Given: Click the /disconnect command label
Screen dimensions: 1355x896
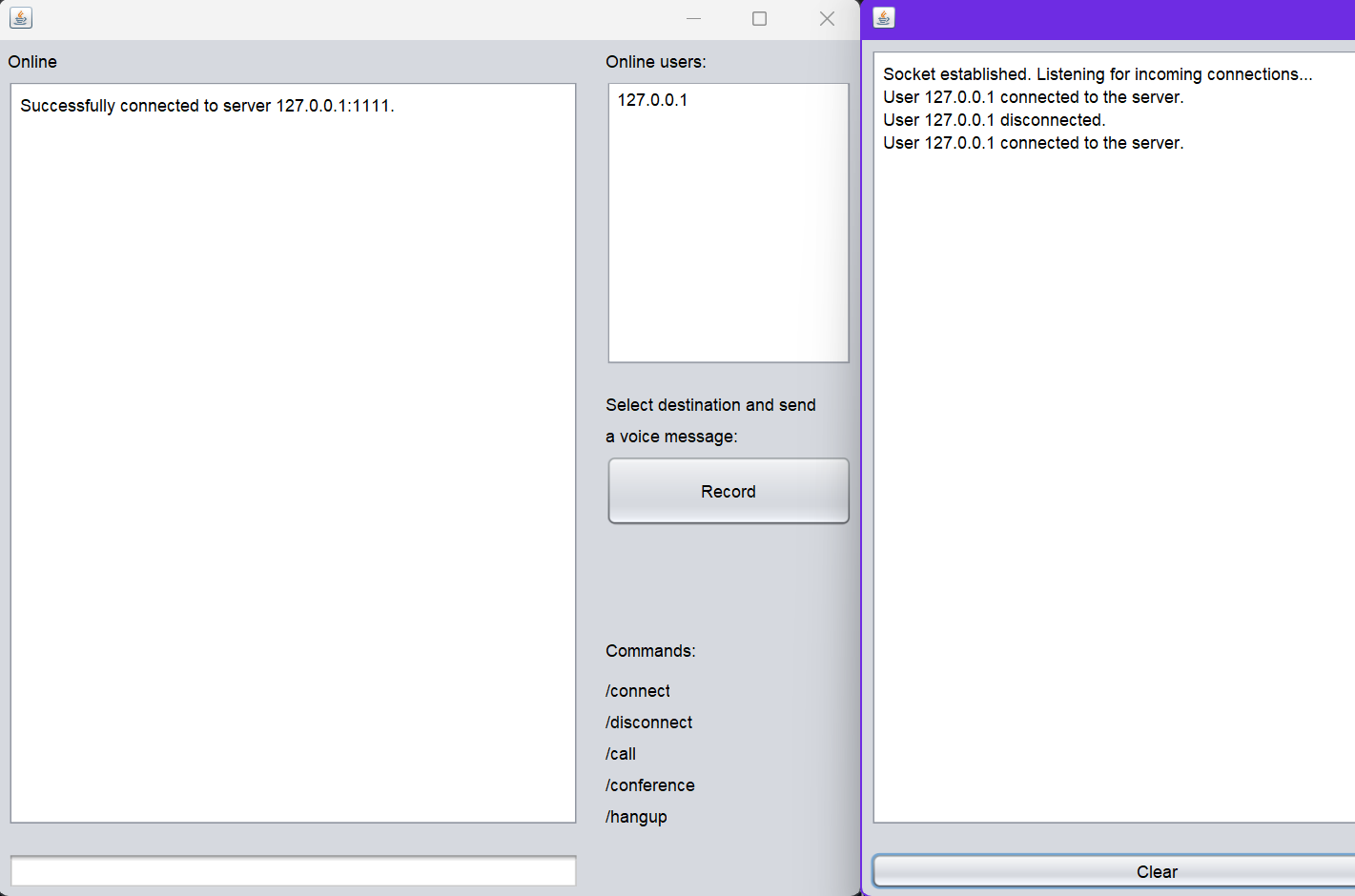Looking at the screenshot, I should (648, 723).
